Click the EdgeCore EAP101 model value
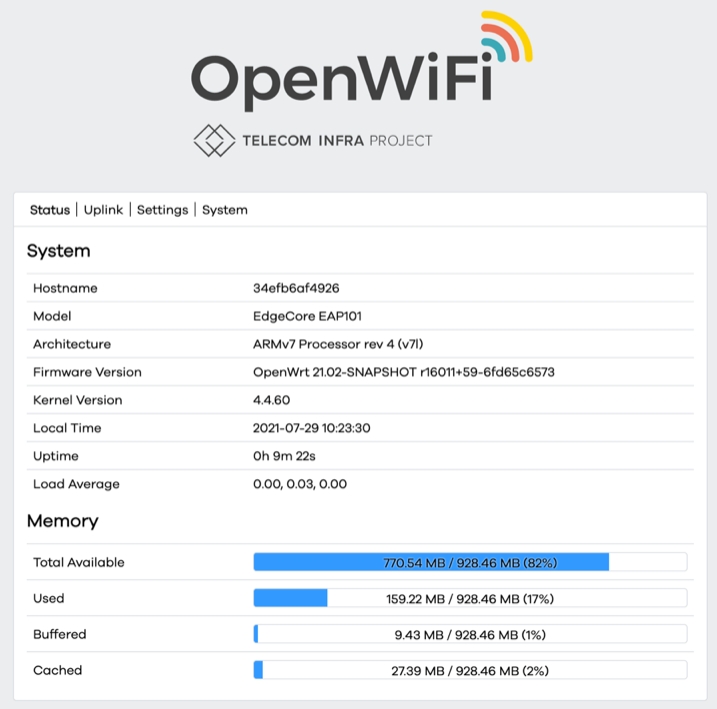 coord(307,316)
